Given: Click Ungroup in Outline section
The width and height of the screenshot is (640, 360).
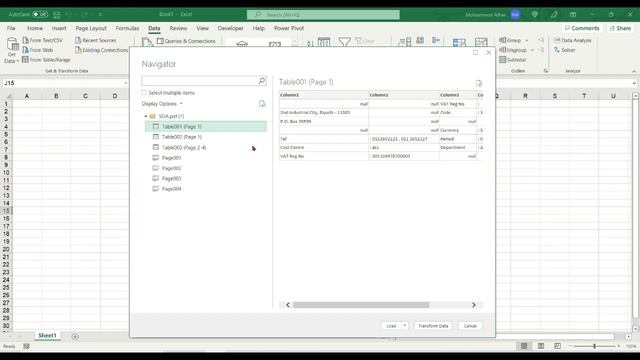Looking at the screenshot, I should 513,50.
